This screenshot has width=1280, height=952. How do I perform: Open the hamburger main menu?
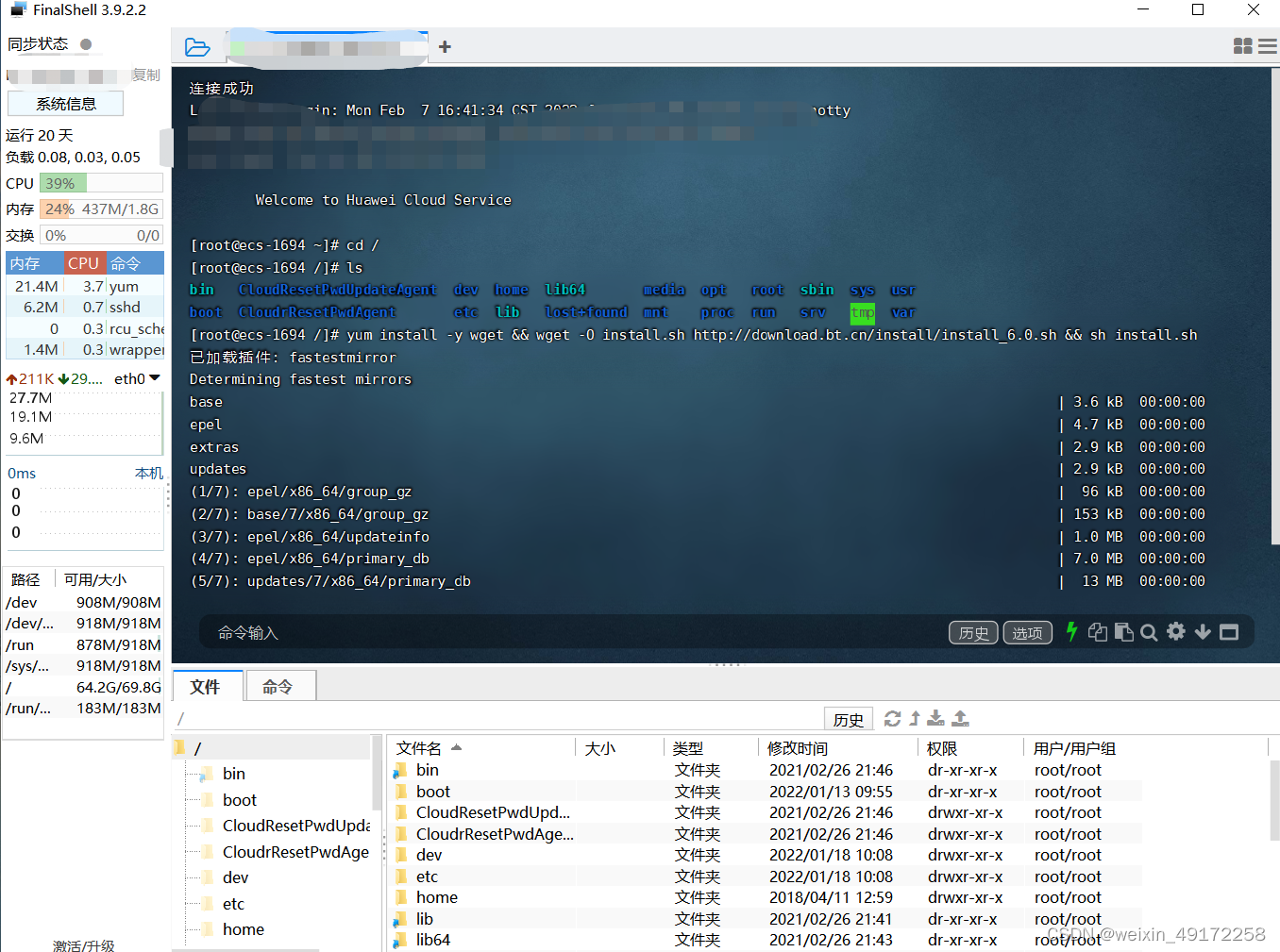pos(1268,46)
